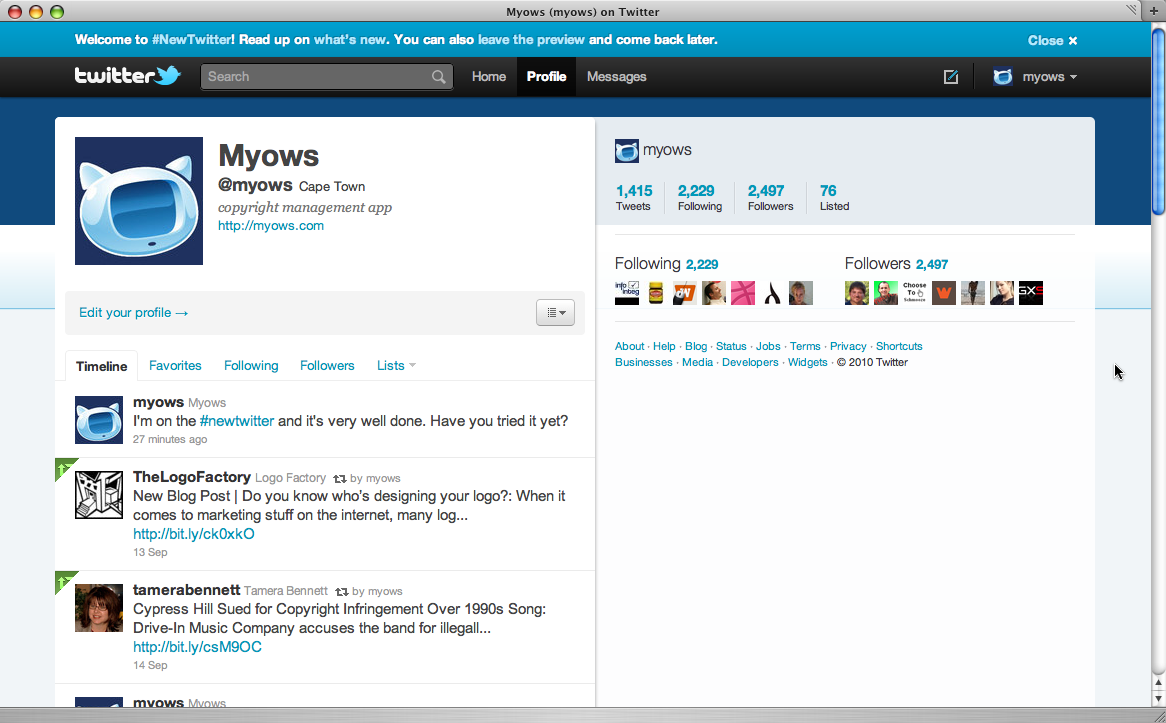Open the compose new tweet icon
This screenshot has height=723, width=1166.
point(950,77)
